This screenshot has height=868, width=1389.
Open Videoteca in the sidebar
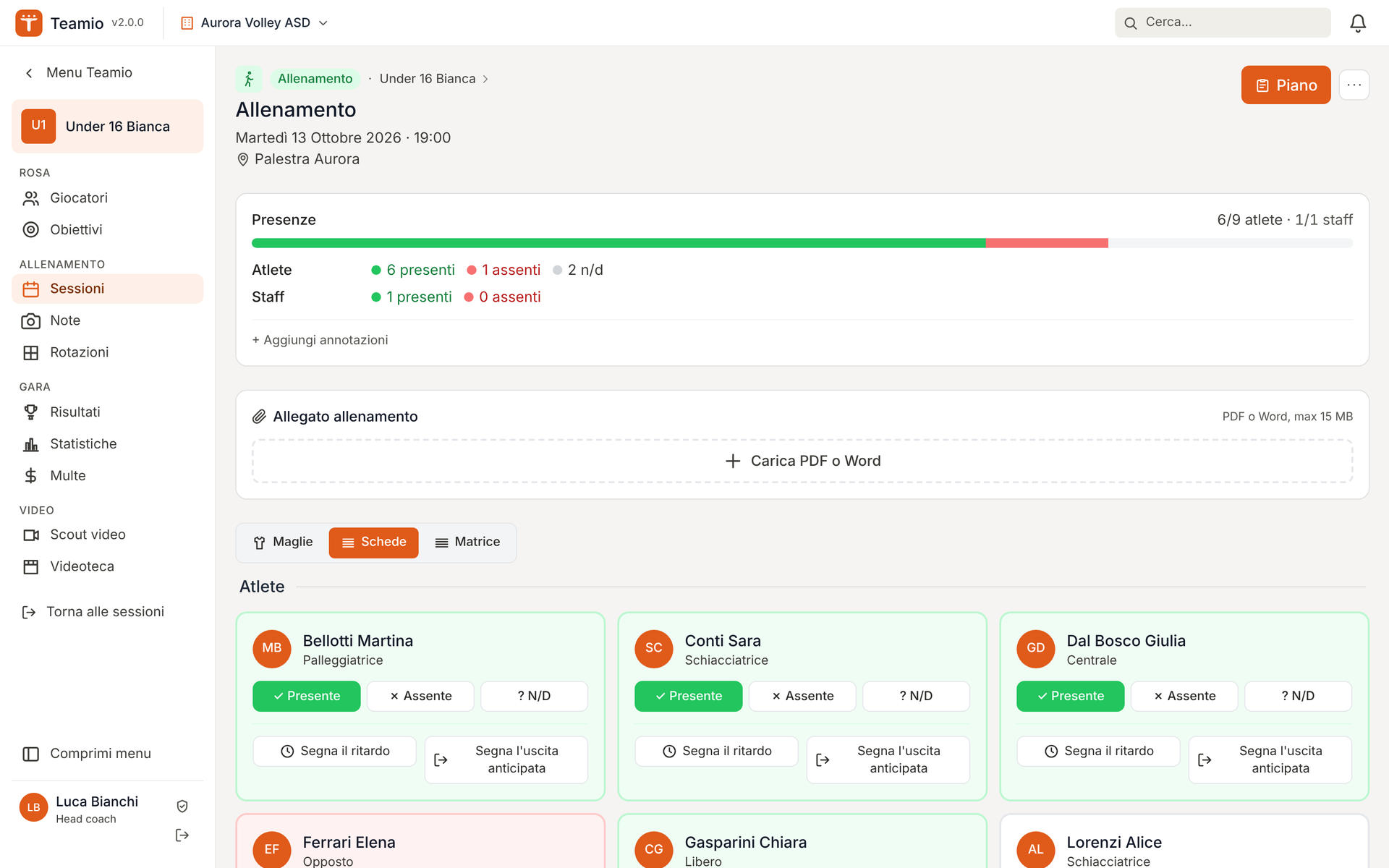tap(107, 566)
